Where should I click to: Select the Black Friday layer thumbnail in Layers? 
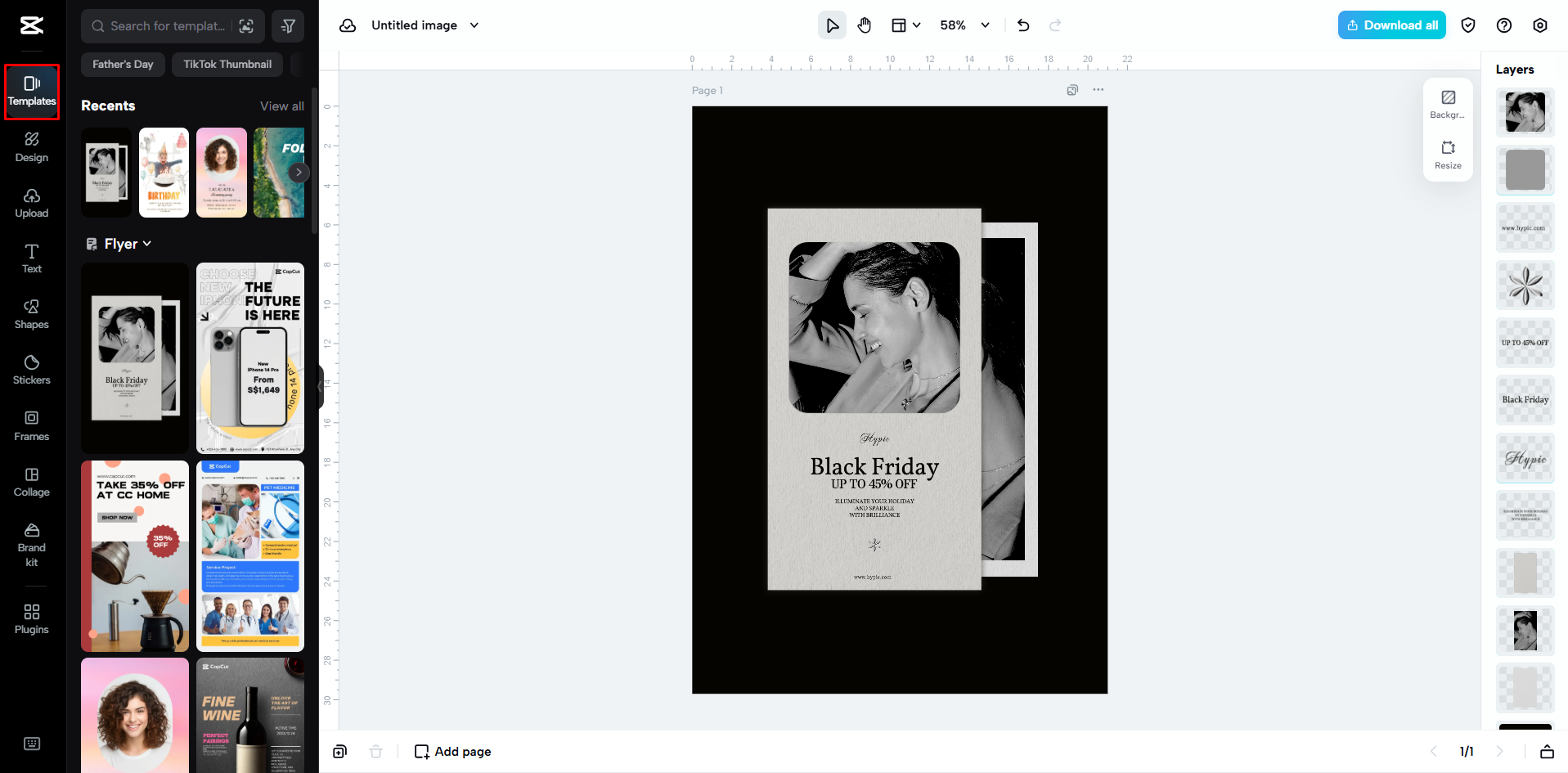1524,400
